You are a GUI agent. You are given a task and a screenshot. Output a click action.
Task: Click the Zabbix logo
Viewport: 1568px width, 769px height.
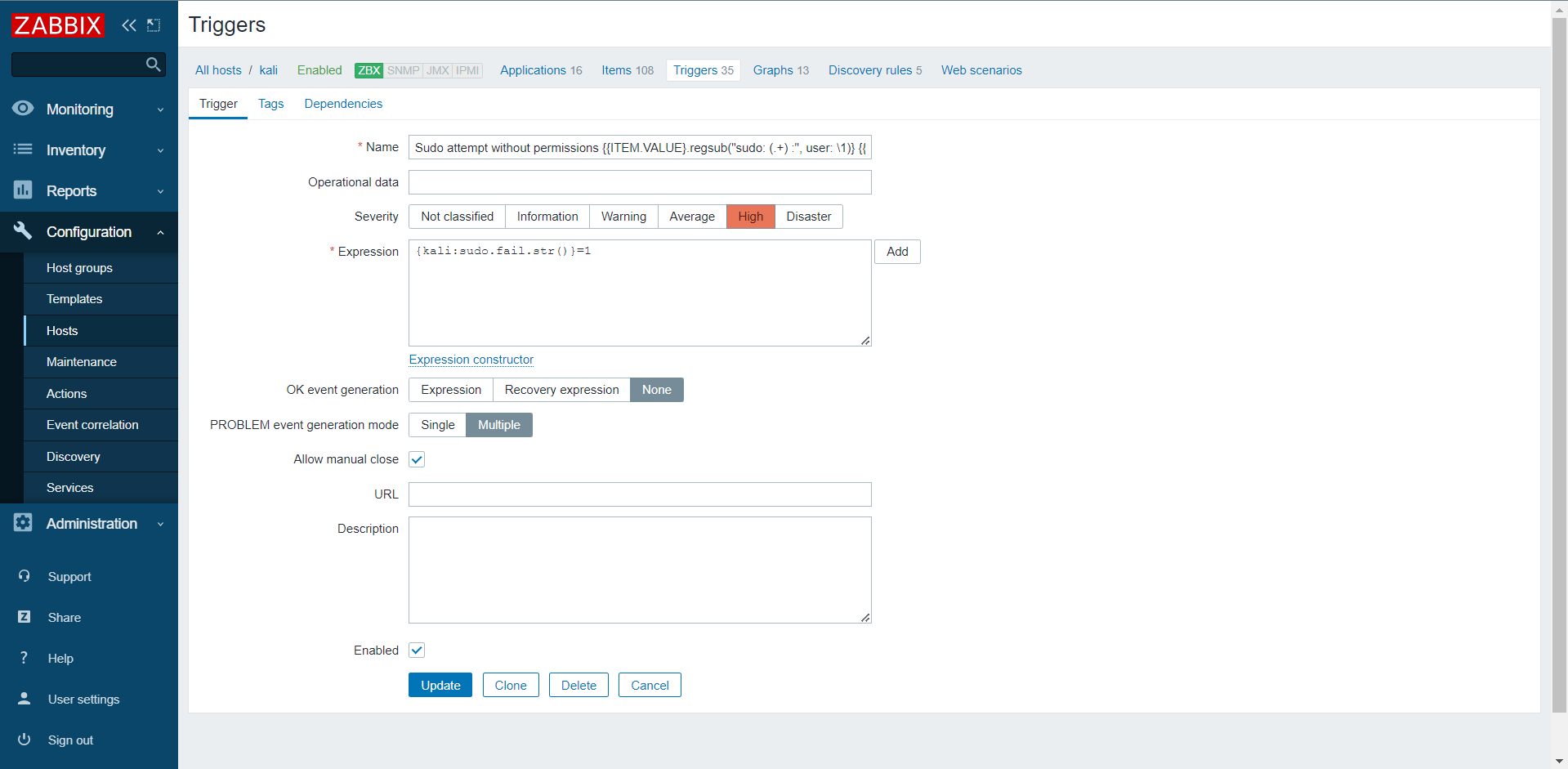point(57,25)
